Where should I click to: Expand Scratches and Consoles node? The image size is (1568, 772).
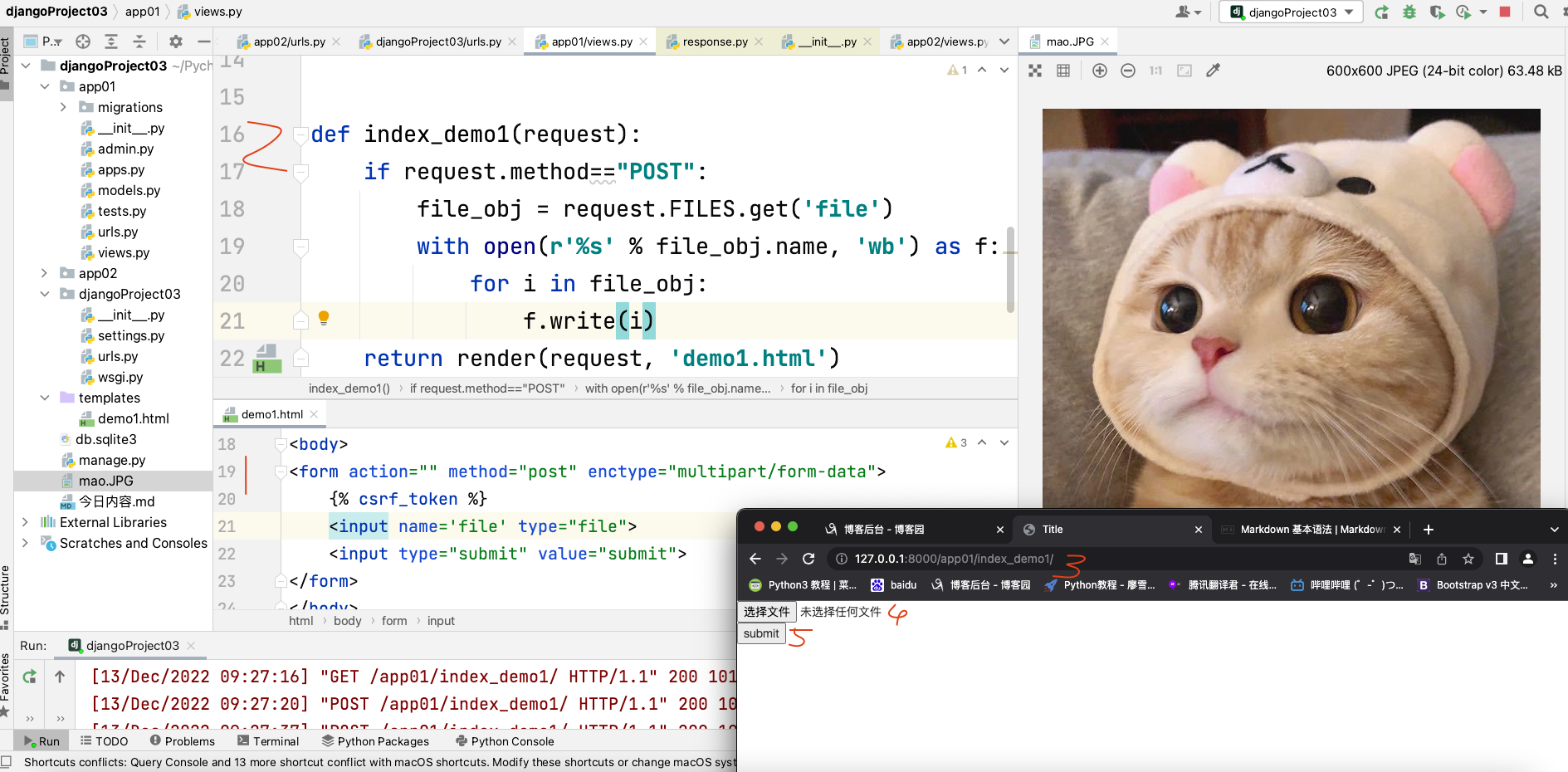click(25, 543)
